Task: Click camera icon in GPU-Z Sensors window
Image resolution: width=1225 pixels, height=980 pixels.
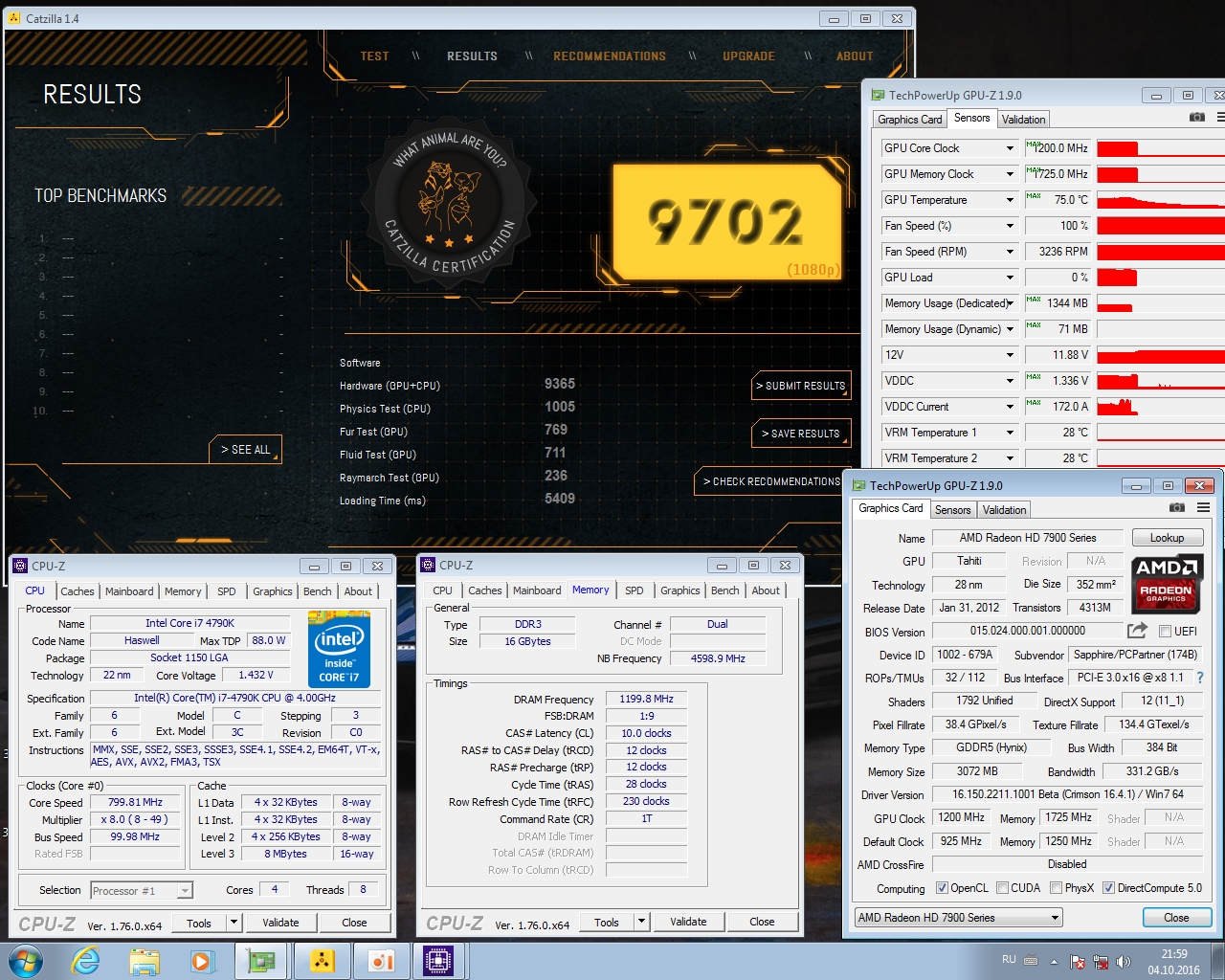Action: point(1196,117)
